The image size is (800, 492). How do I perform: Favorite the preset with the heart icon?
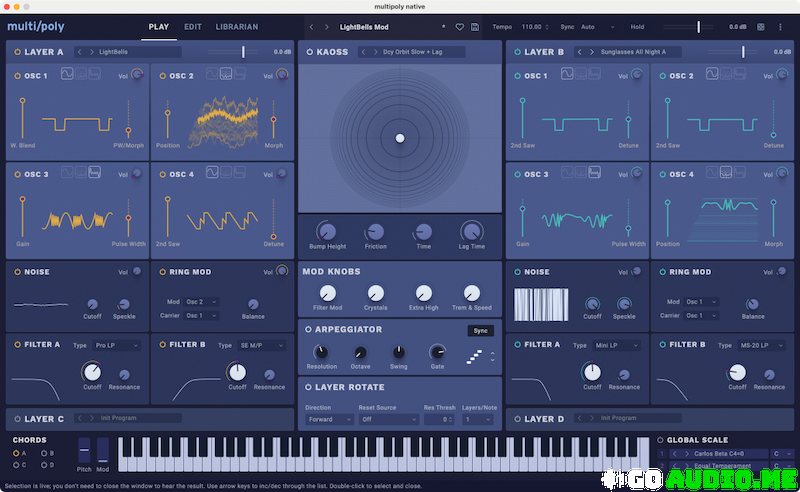[459, 27]
